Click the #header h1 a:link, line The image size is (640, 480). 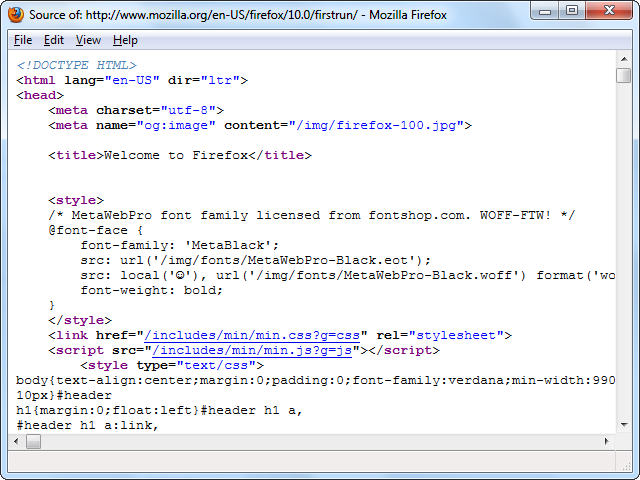click(x=87, y=426)
